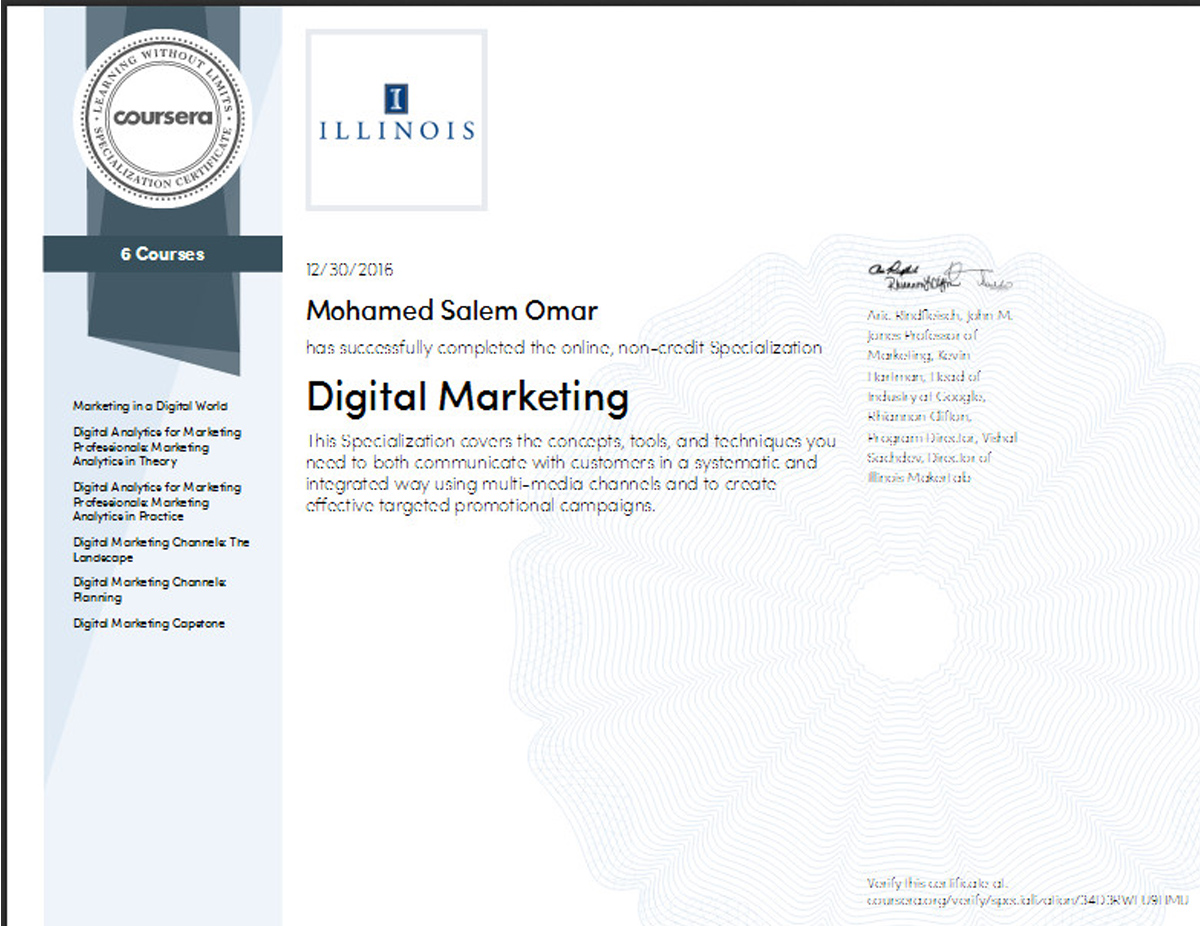The width and height of the screenshot is (1200, 926).
Task: Click the Coursera specialization certificate seal
Action: click(x=162, y=118)
